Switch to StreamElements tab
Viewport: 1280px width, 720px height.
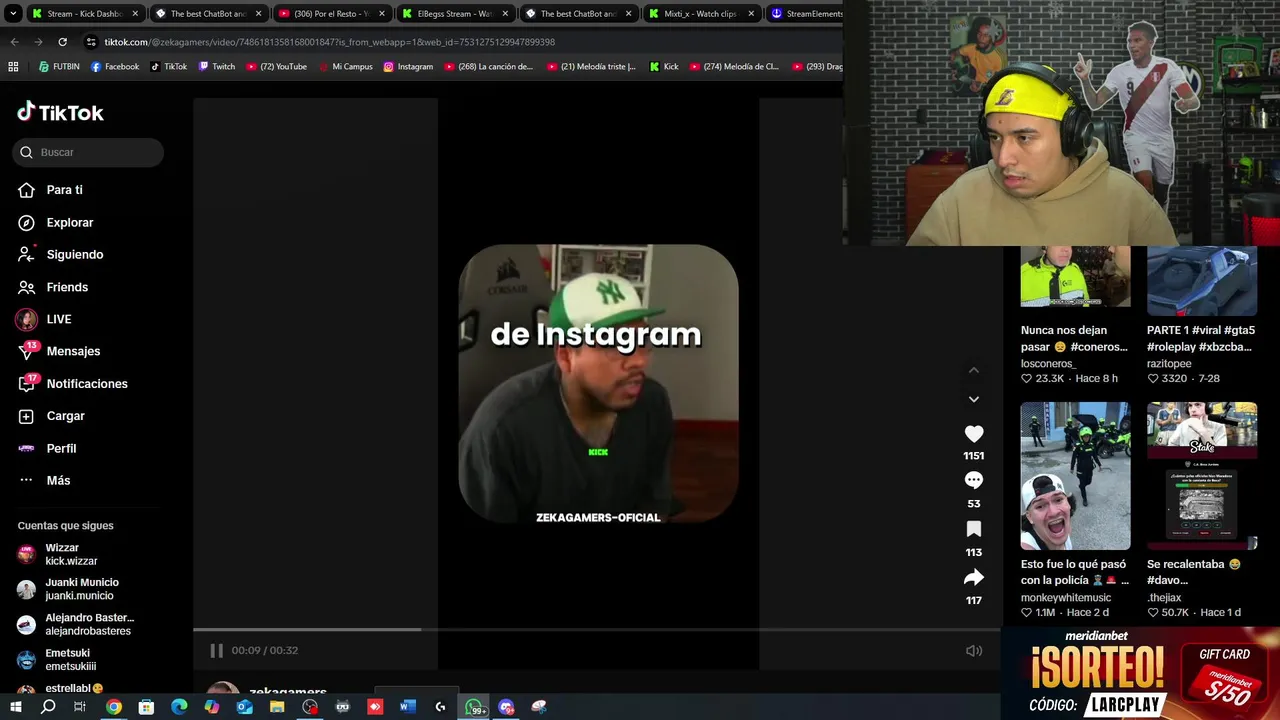(805, 14)
